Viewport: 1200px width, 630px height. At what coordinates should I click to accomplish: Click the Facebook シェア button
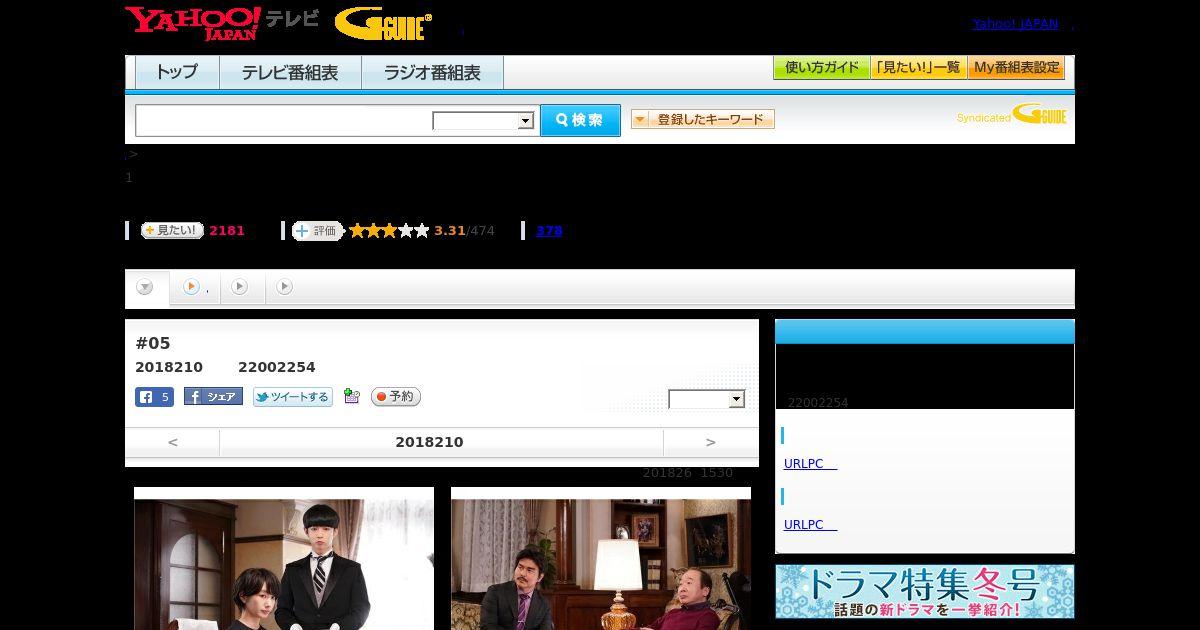coord(213,397)
